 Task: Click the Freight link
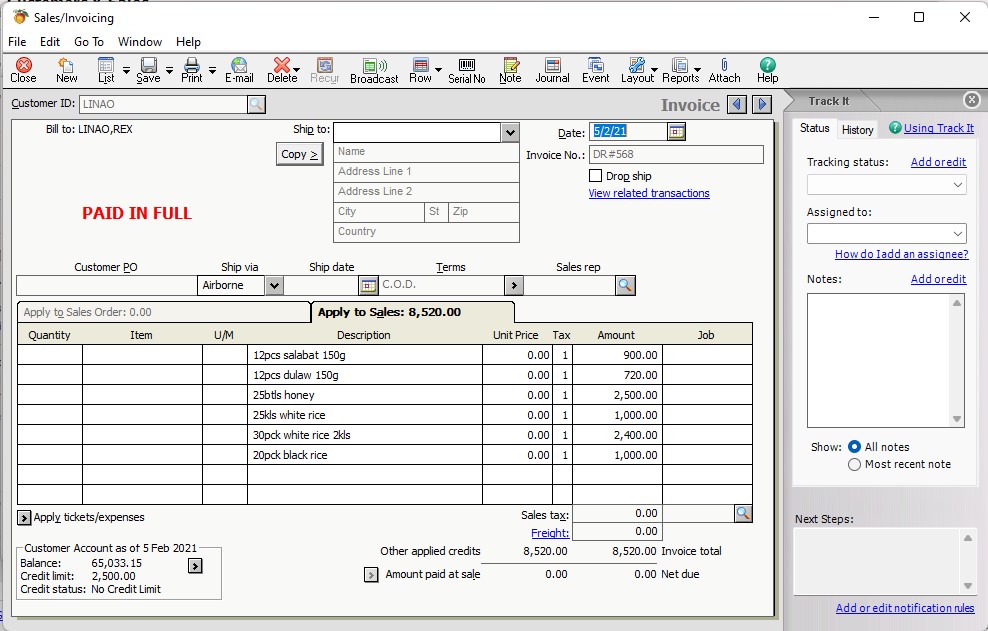pos(550,533)
